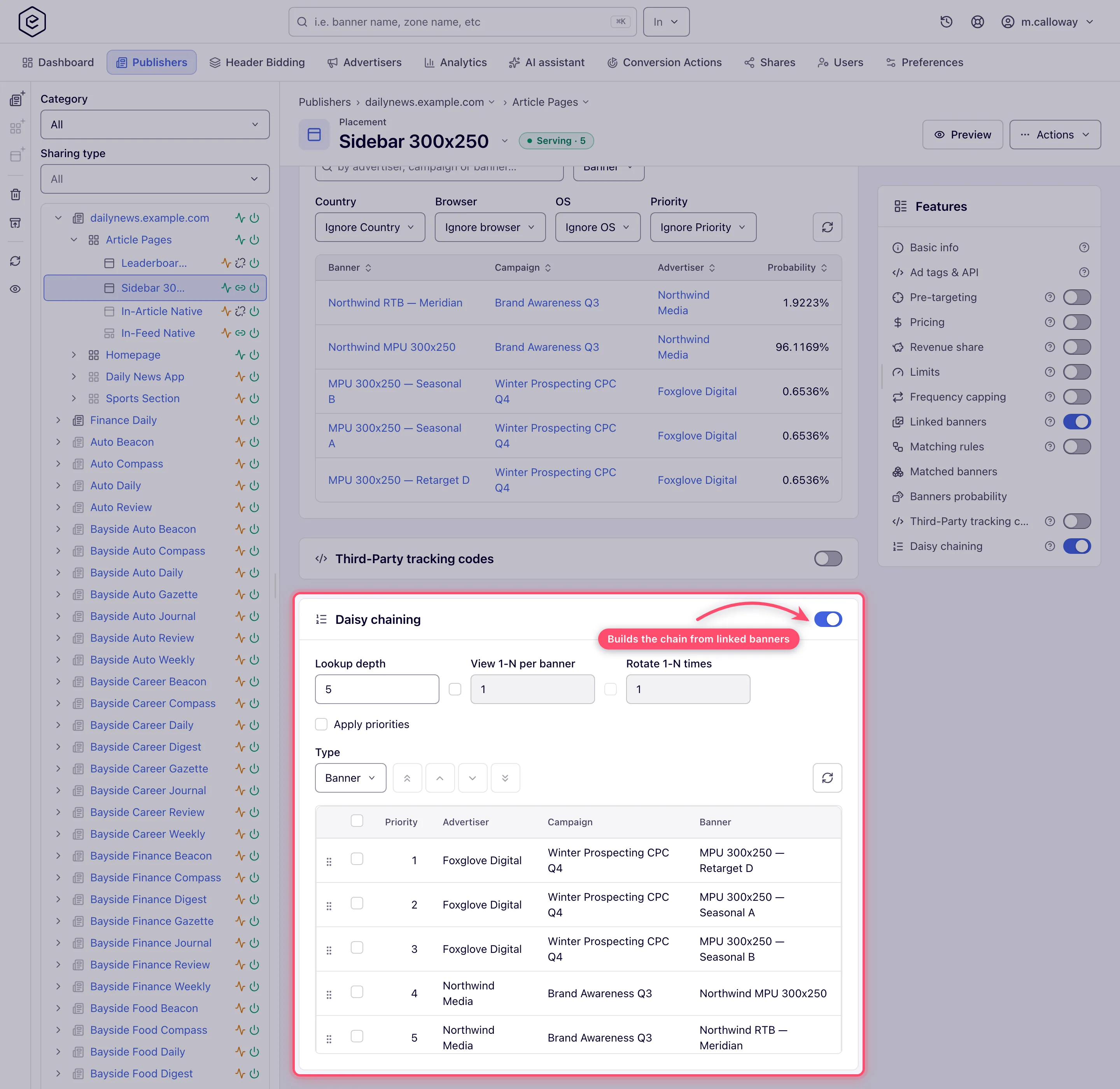Check the Retarget D banner row
Image resolution: width=1120 pixels, height=1089 pixels.
pos(357,859)
